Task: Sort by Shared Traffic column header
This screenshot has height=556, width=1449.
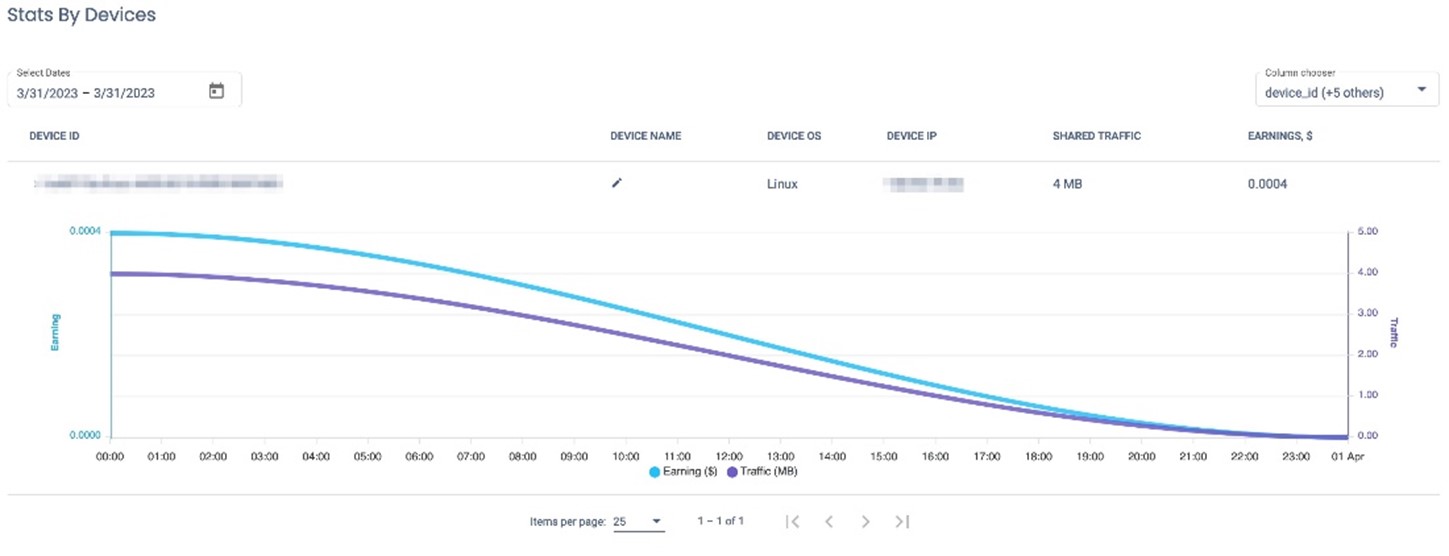Action: point(1096,136)
